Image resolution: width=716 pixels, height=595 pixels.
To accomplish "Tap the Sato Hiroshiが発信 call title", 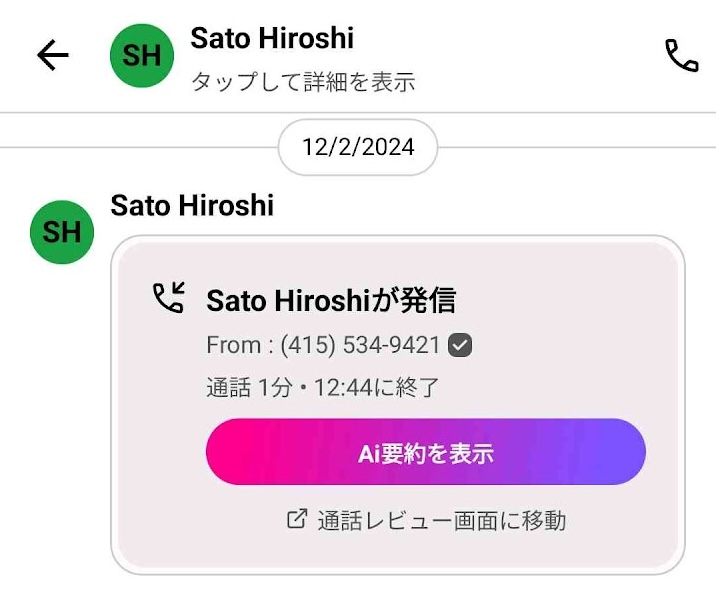I will coord(331,300).
